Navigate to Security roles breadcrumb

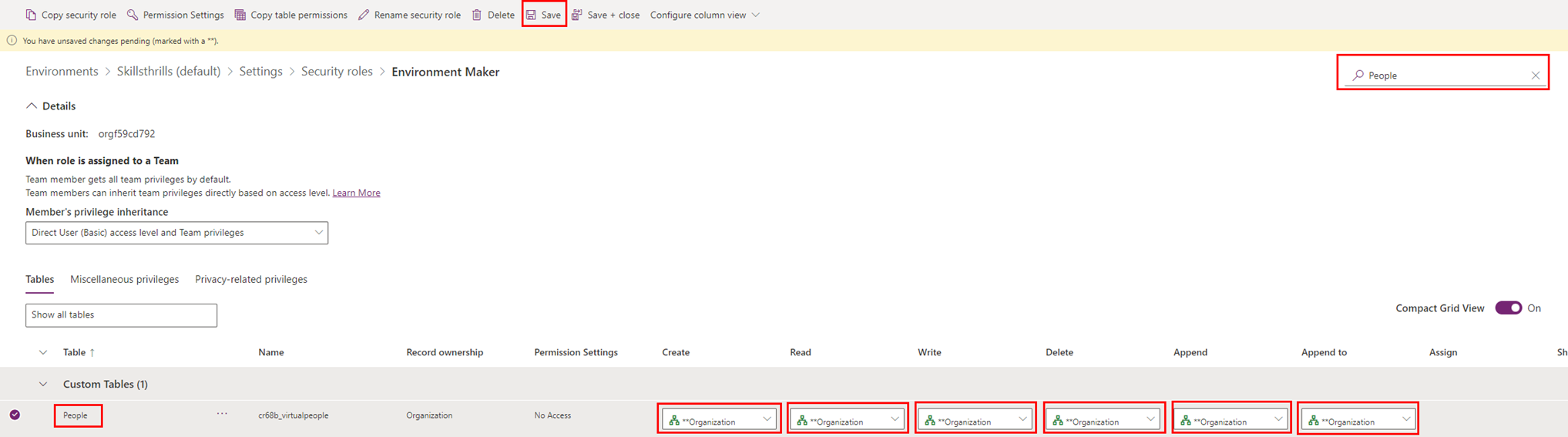(337, 72)
